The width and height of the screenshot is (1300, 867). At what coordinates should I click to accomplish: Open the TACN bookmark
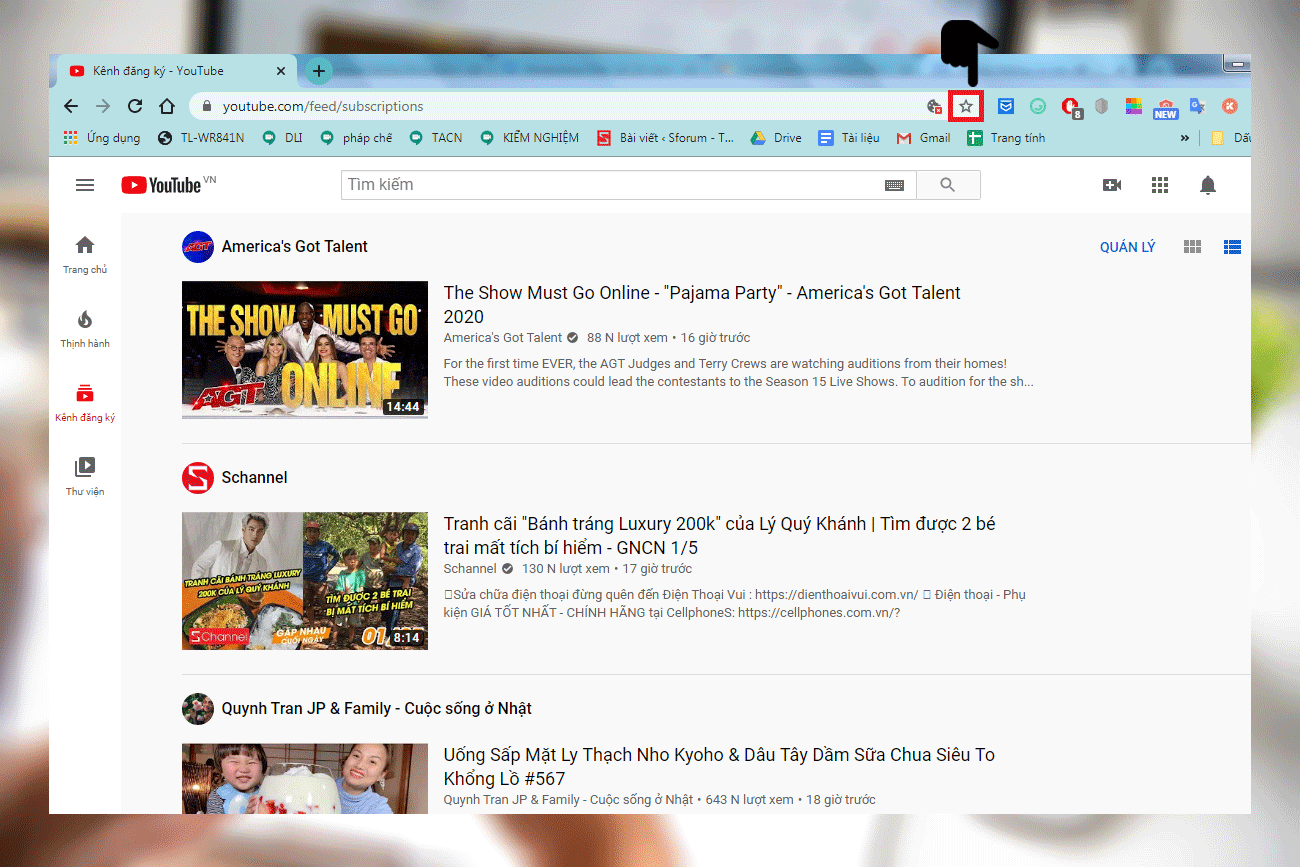436,138
